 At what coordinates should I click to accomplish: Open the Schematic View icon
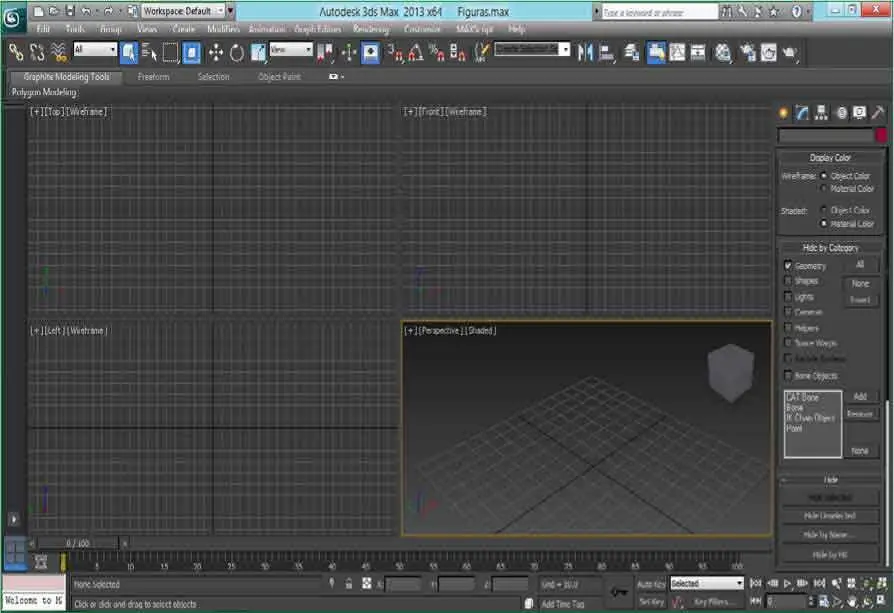coord(698,53)
